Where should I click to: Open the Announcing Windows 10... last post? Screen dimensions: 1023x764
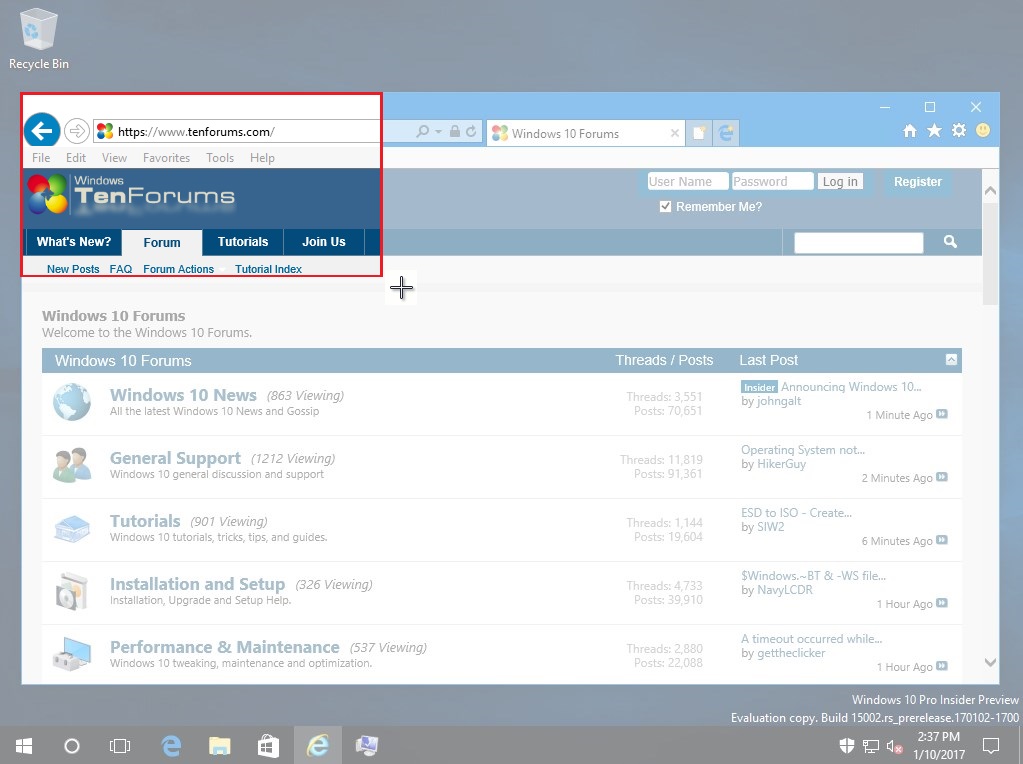[x=851, y=387]
